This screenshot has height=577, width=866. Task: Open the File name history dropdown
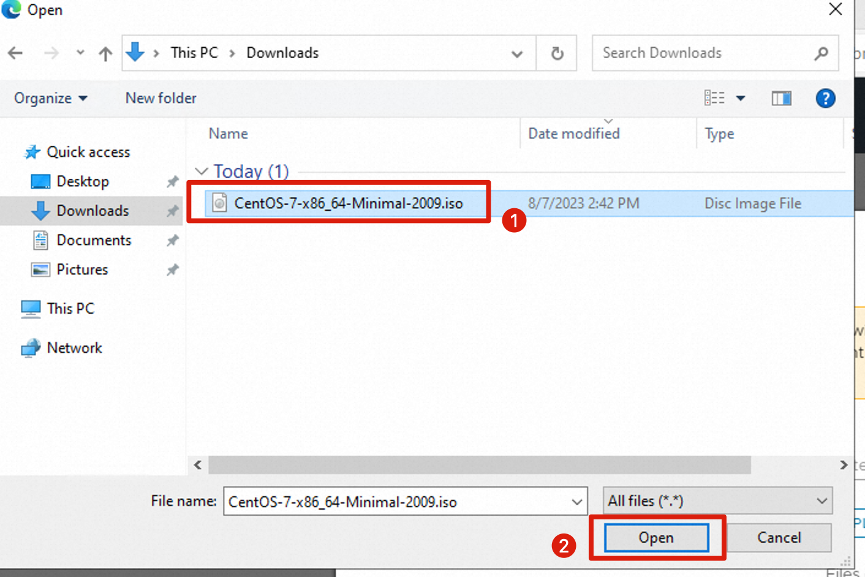click(576, 501)
